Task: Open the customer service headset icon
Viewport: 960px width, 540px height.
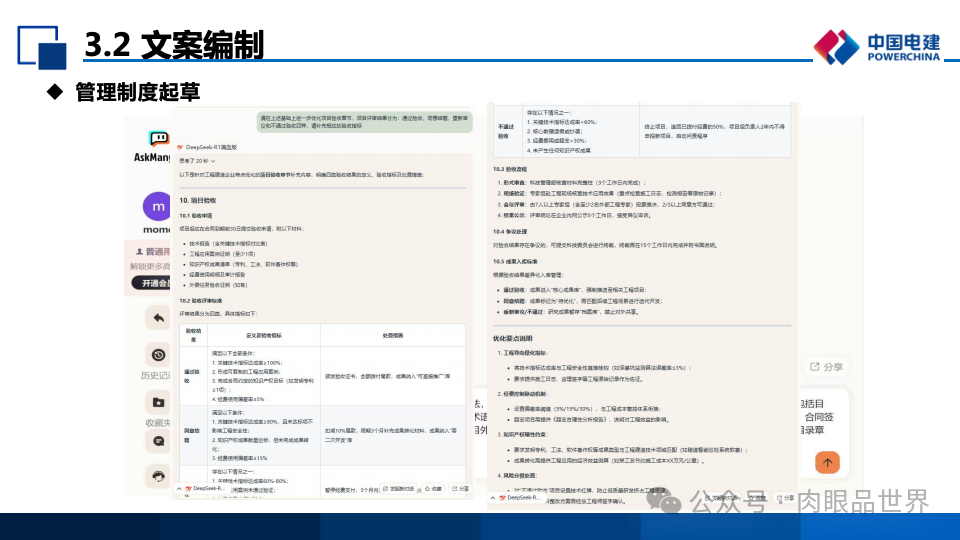Action: click(x=159, y=476)
